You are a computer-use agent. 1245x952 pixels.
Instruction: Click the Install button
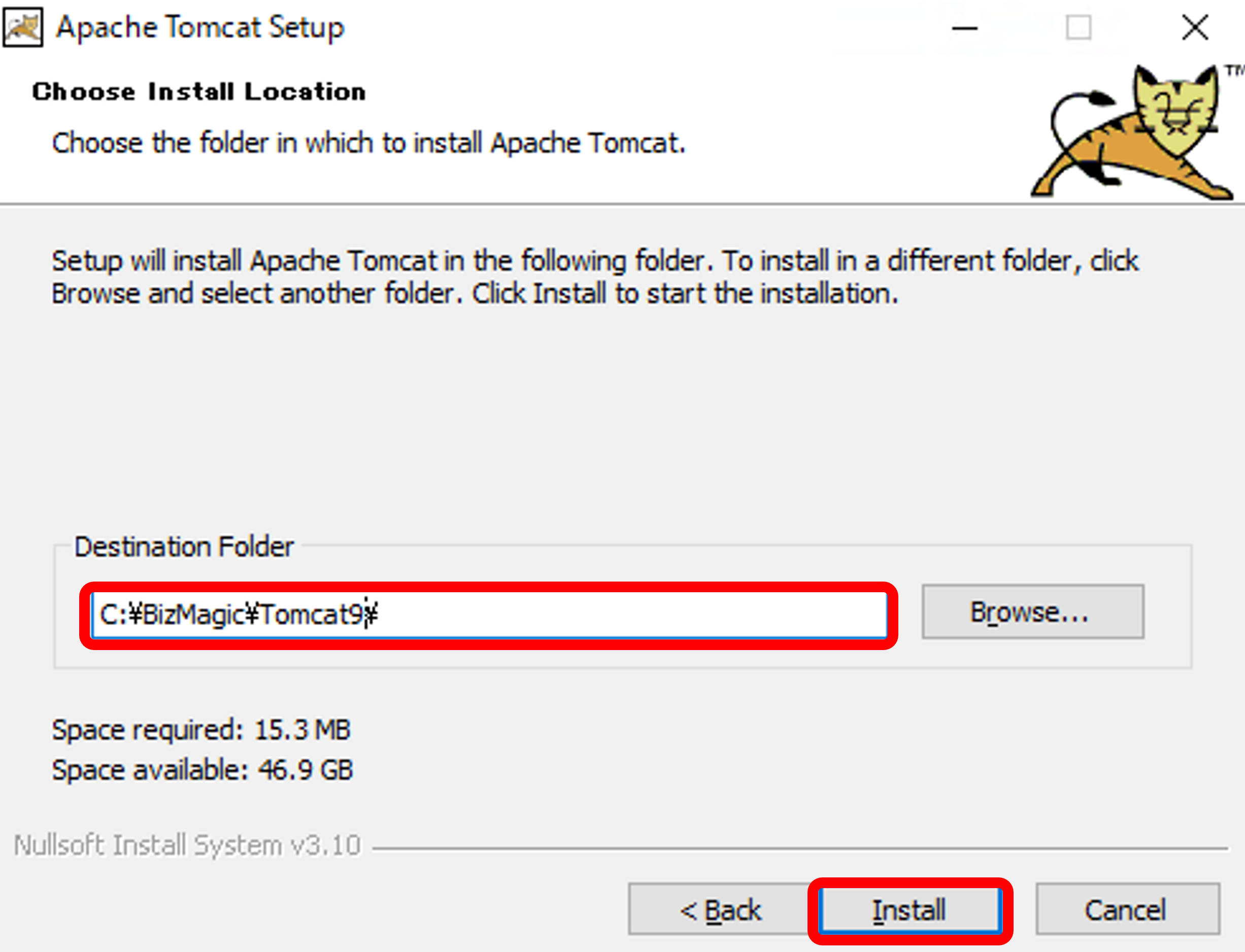tap(911, 910)
